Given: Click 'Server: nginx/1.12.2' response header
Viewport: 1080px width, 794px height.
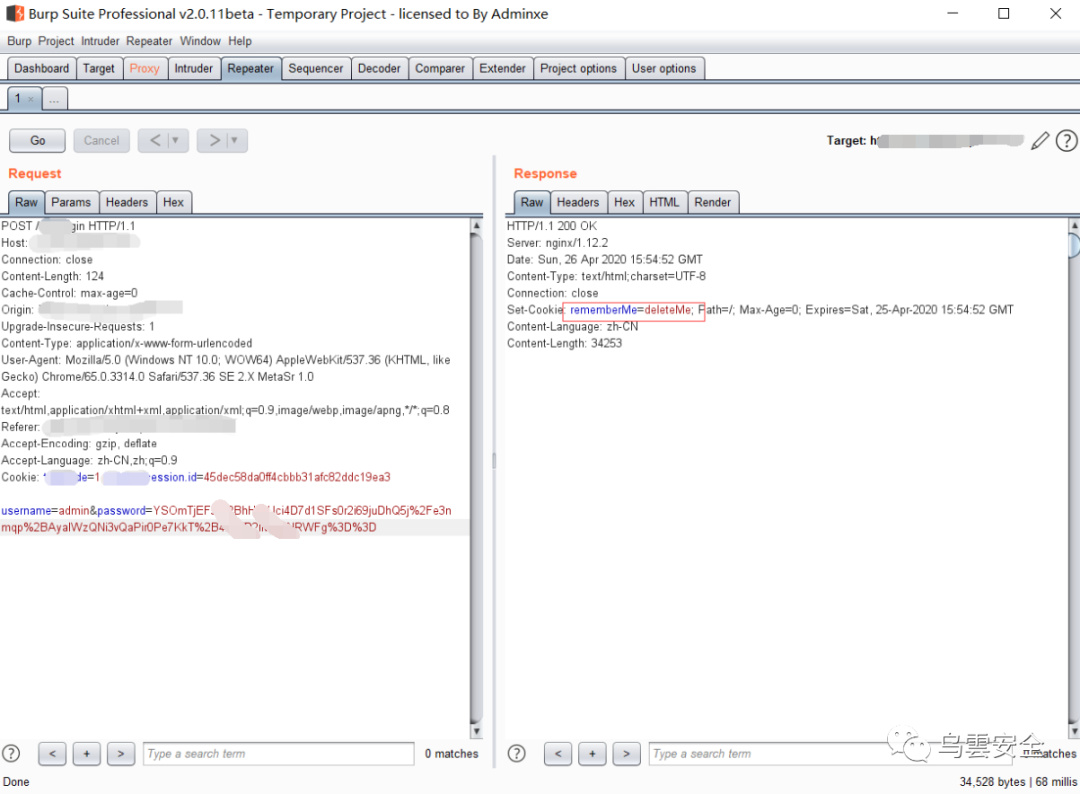Looking at the screenshot, I should point(557,243).
